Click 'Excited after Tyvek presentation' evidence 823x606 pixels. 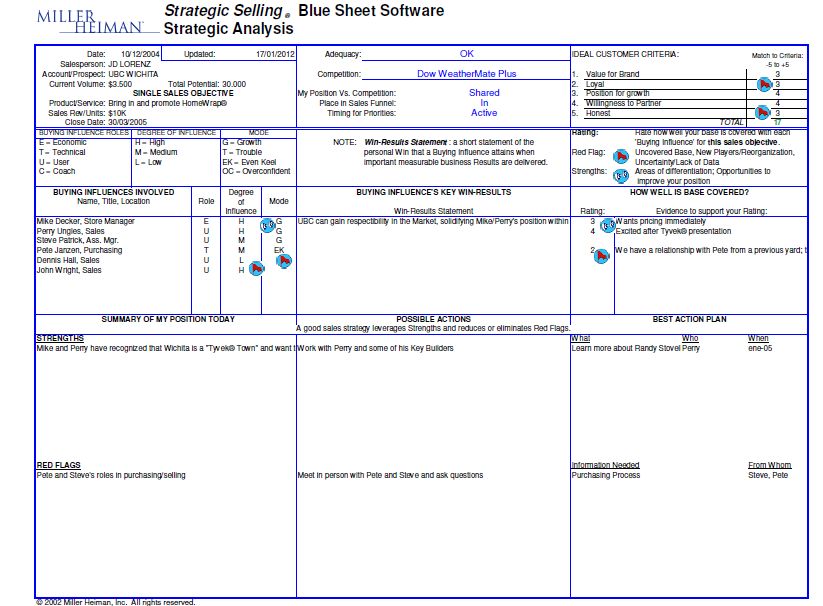pos(673,231)
